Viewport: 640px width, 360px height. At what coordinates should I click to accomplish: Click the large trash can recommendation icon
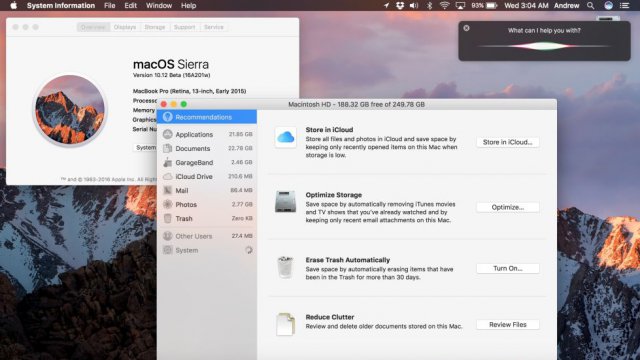(x=285, y=267)
